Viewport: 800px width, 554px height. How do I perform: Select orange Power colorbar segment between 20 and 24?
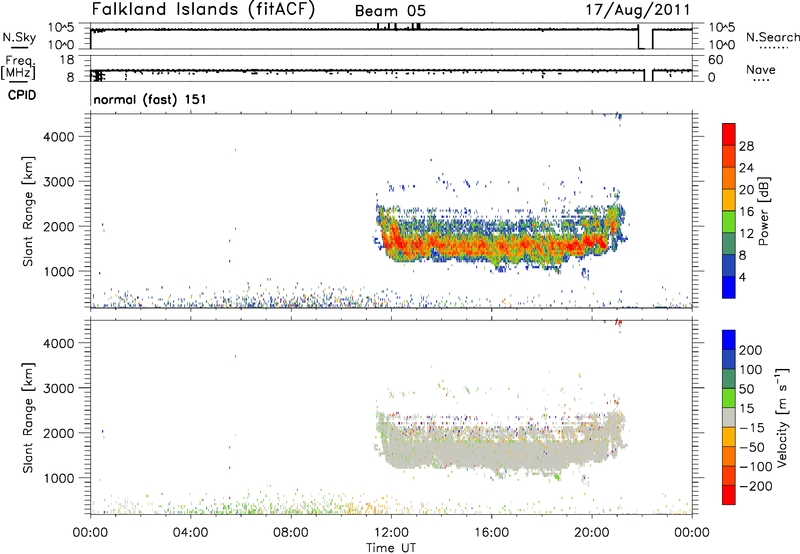[729, 178]
